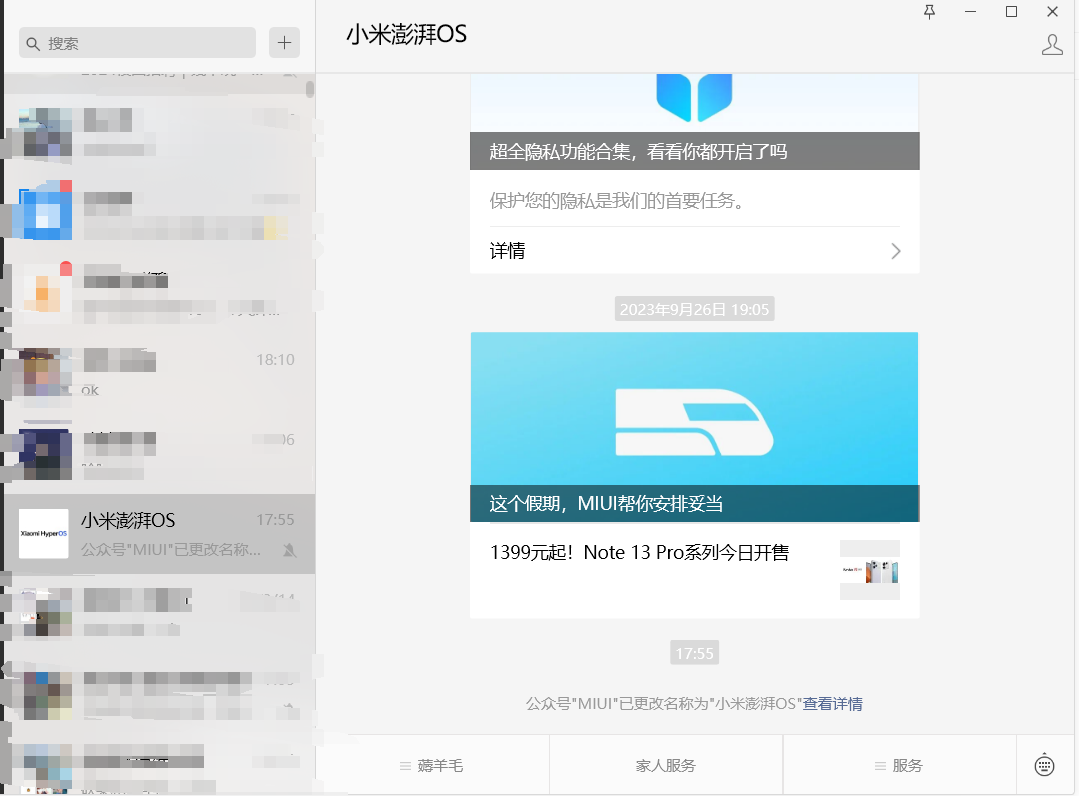Image resolution: width=1079 pixels, height=796 pixels.
Task: Close the WeChat window
Action: coord(1052,12)
